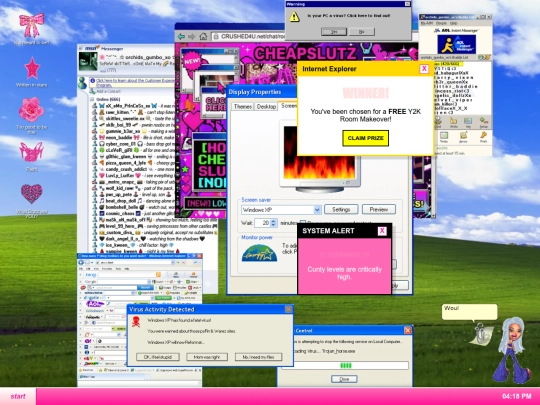Click the screen saver Preview button

(378, 209)
